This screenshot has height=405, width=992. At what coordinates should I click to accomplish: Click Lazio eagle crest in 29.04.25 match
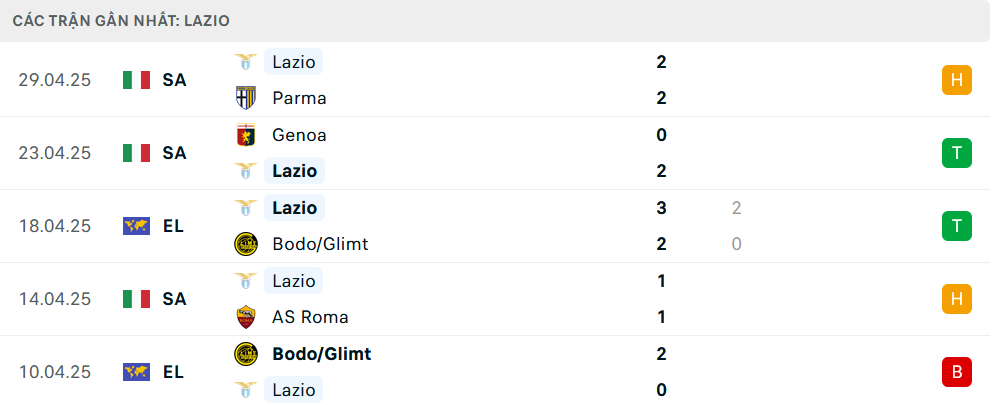click(245, 62)
